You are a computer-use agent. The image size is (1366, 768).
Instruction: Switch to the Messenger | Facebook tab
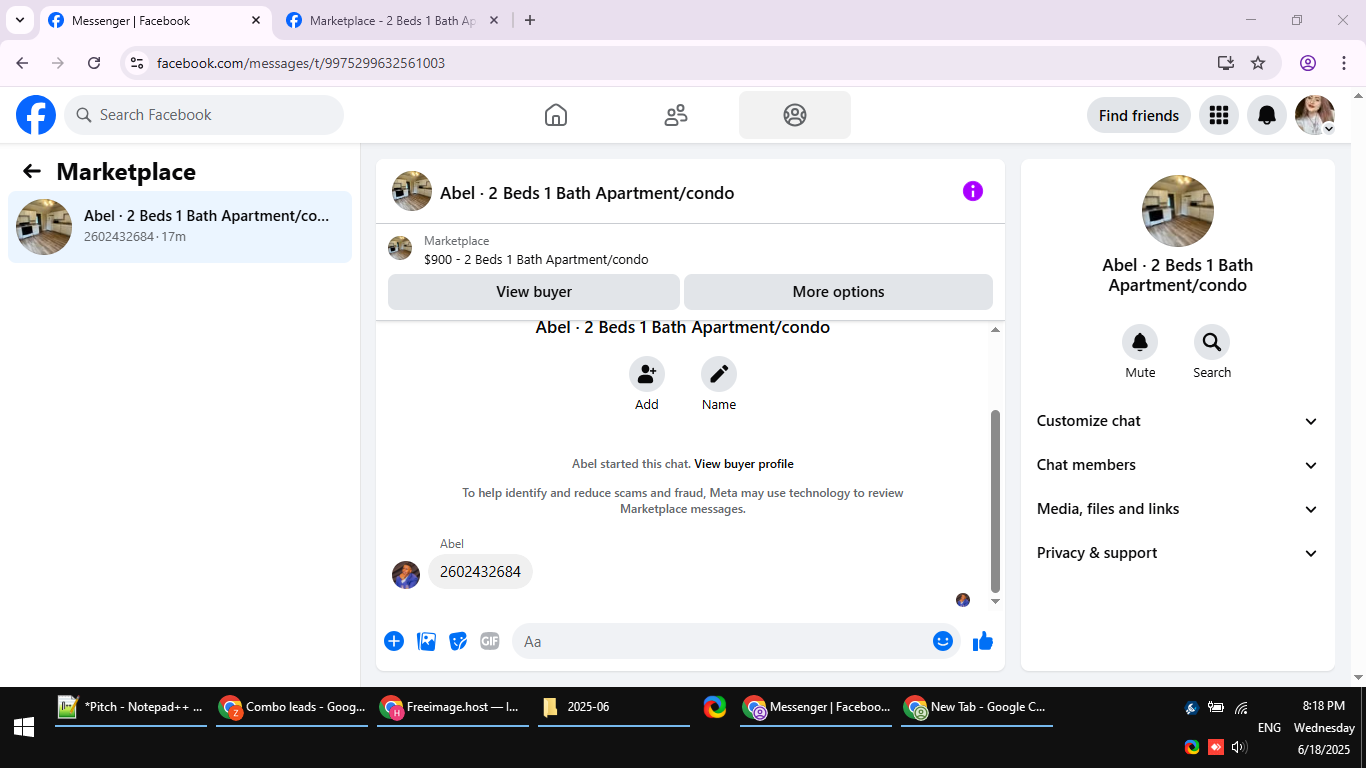[154, 20]
